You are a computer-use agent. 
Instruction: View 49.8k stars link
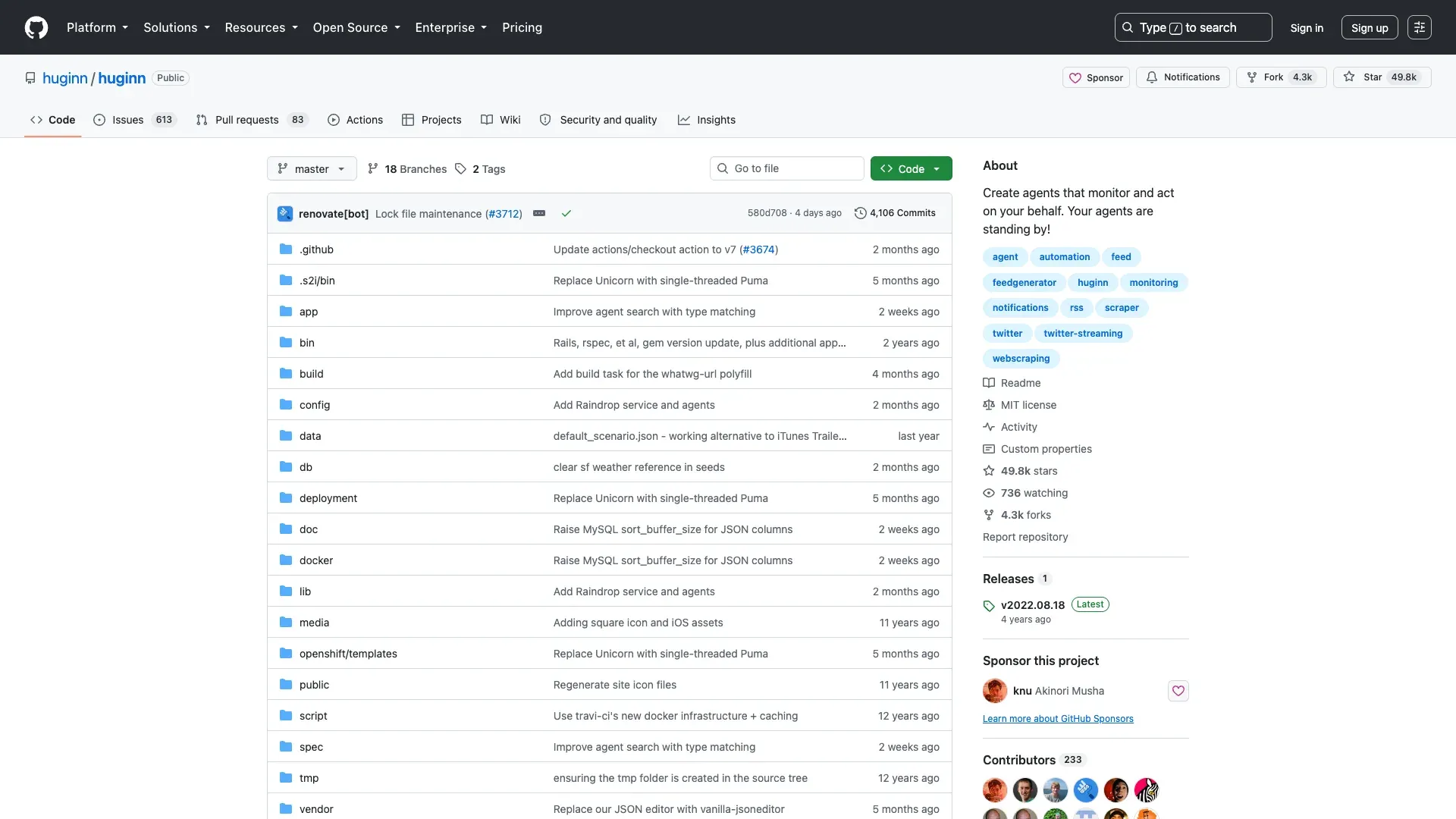click(x=1020, y=471)
